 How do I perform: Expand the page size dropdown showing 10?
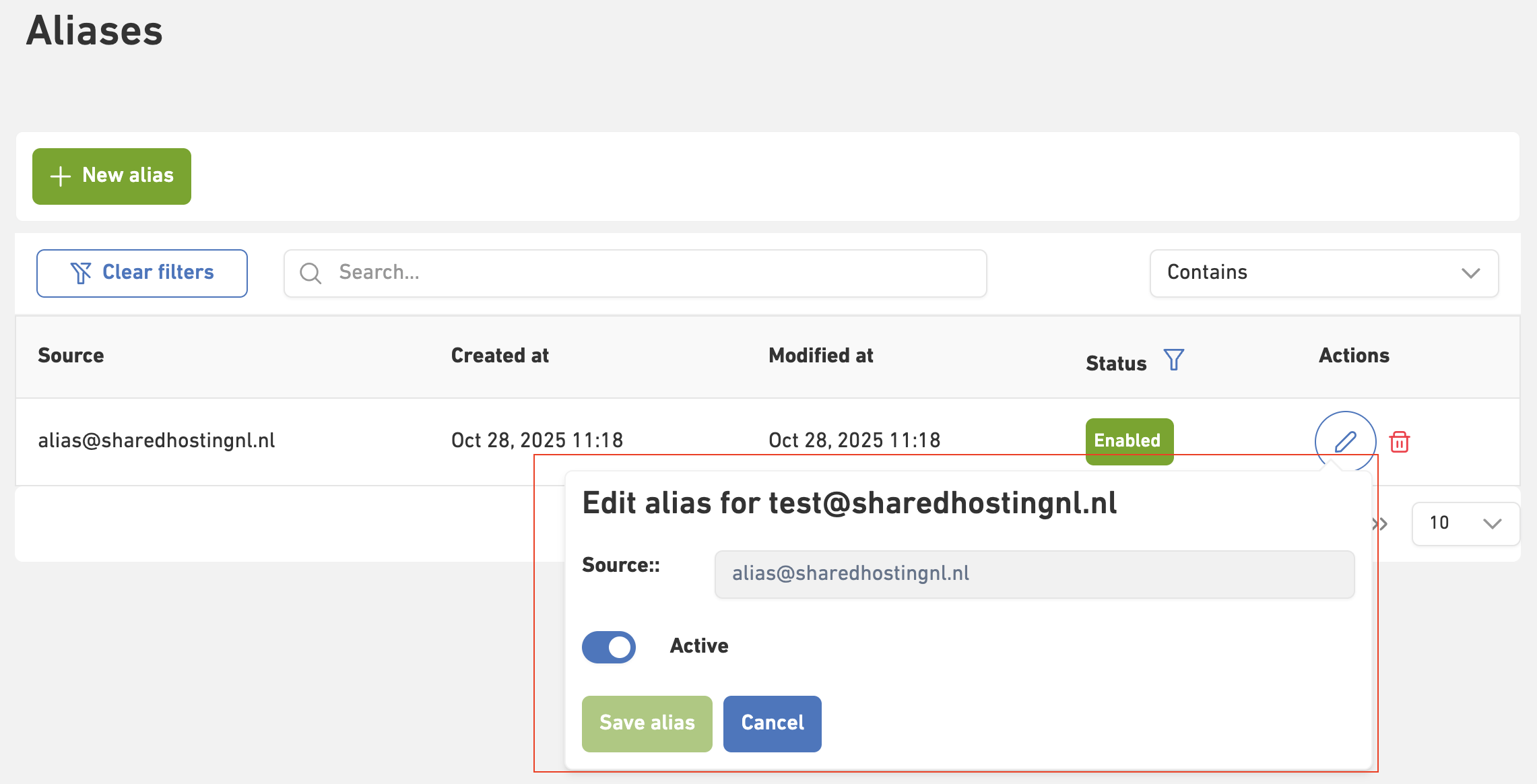[x=1465, y=523]
